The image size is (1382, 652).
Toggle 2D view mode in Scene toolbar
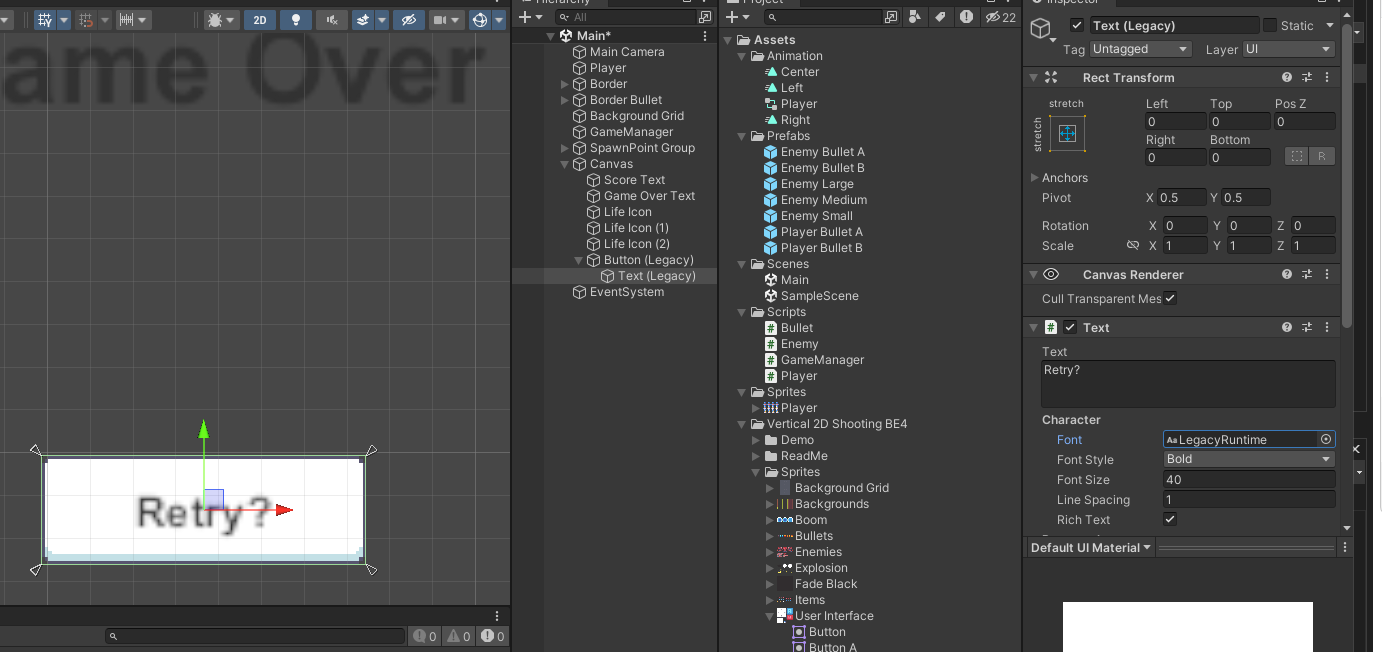(260, 20)
